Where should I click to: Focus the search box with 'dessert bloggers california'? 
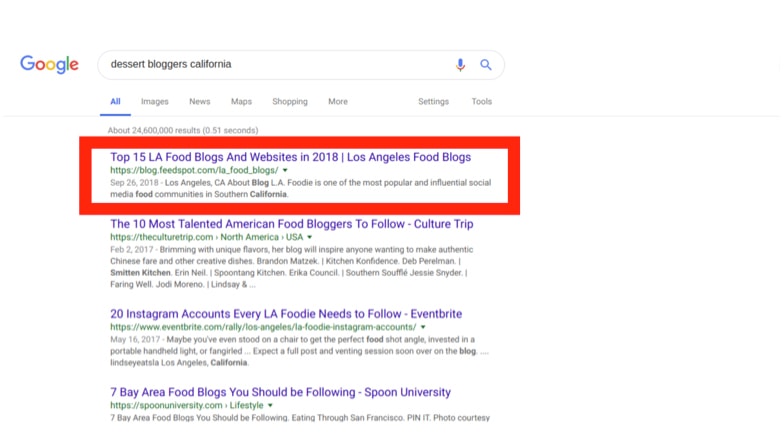point(301,64)
